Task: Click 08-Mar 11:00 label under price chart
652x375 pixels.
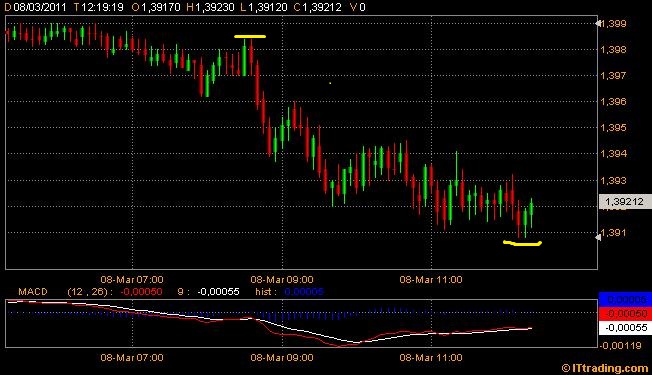Action: tap(431, 280)
